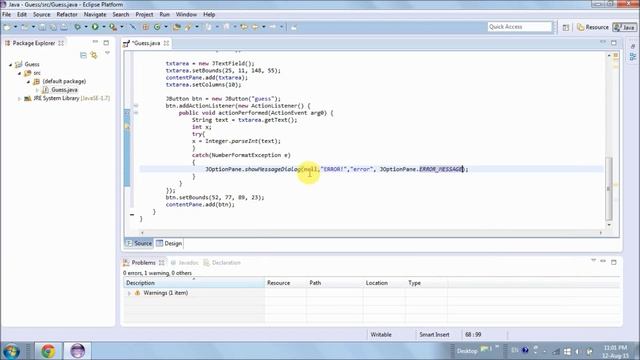
Task: Switch to the Design editor tab
Action: click(x=169, y=243)
